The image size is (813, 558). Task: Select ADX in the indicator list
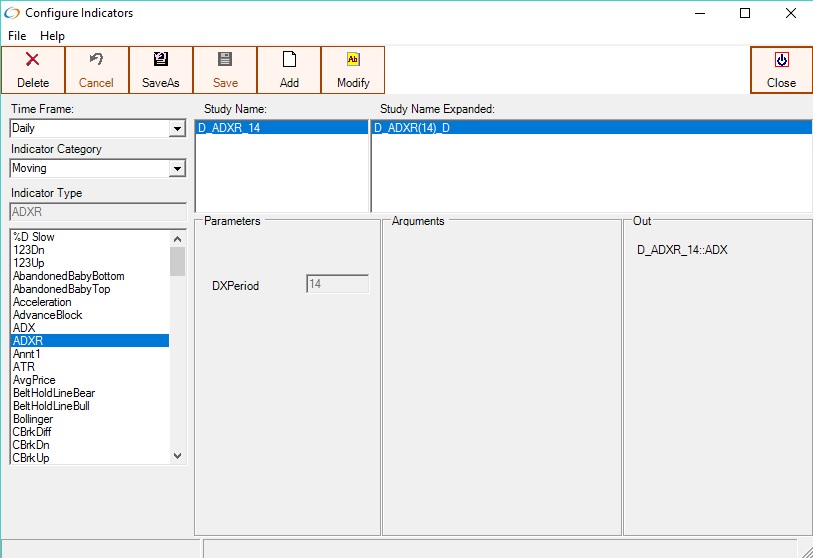click(x=24, y=328)
